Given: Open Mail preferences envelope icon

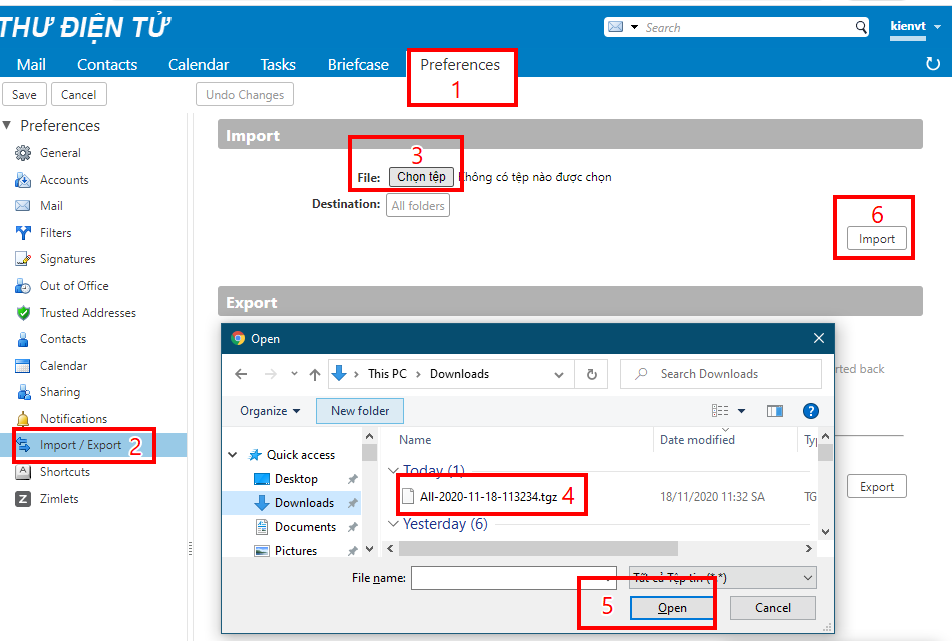Looking at the screenshot, I should (23, 206).
